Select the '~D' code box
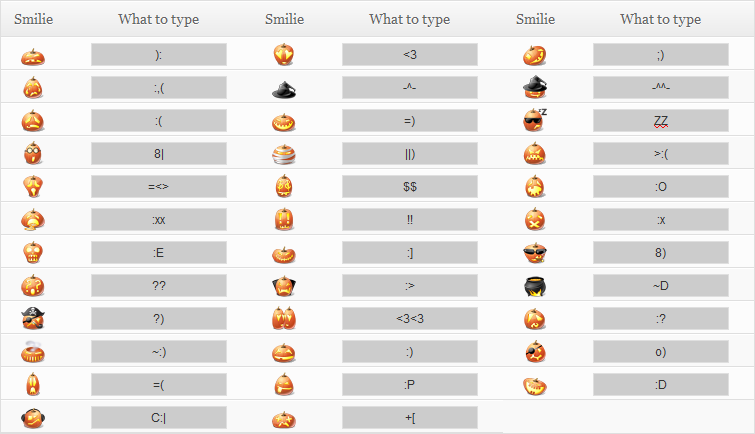The height and width of the screenshot is (434, 755). click(x=661, y=286)
